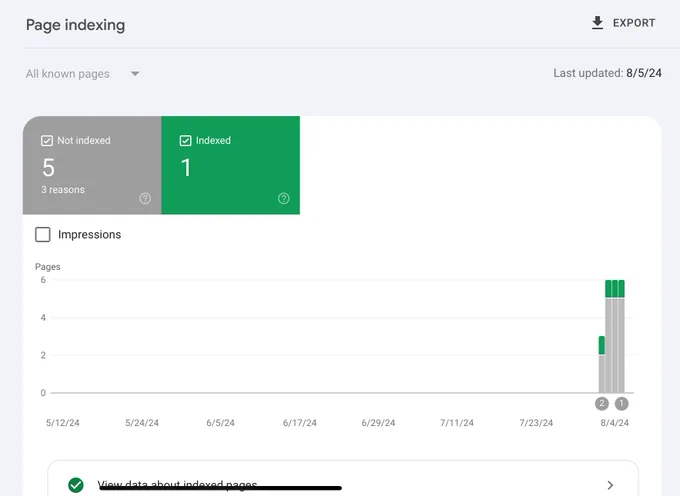Click the green checkmark status icon

click(x=76, y=485)
